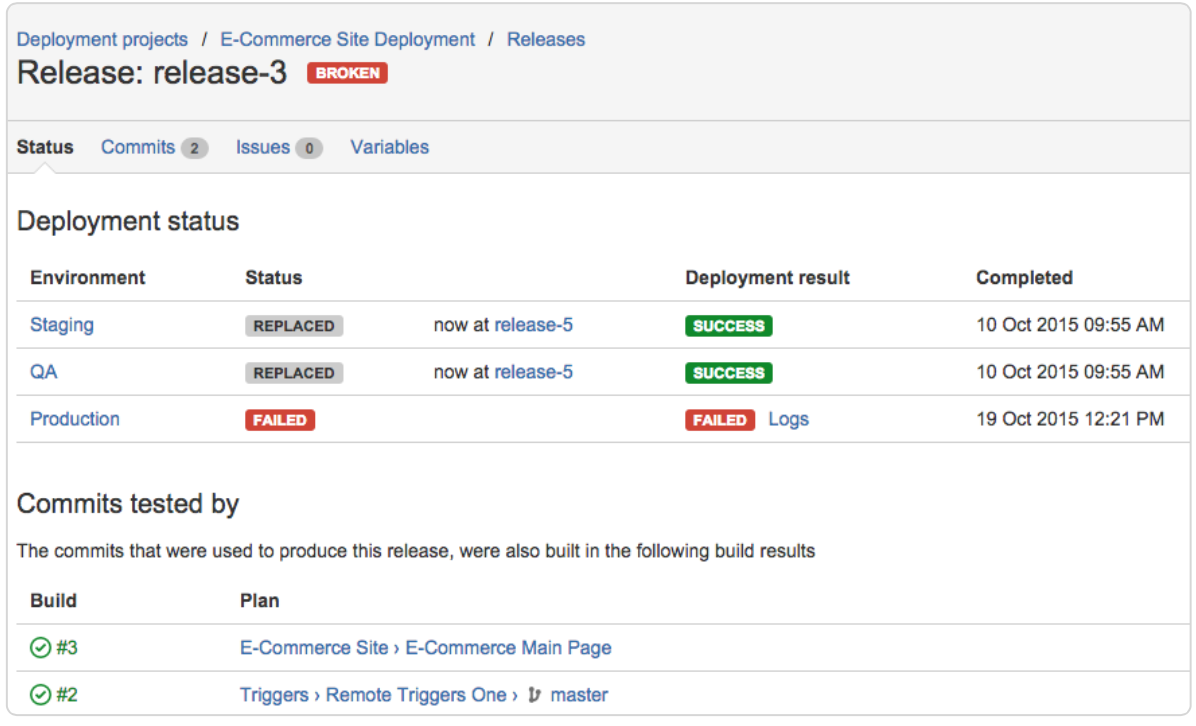The width and height of the screenshot is (1196, 726).
Task: Click the REPLACED status badge for Staging
Action: (x=294, y=325)
